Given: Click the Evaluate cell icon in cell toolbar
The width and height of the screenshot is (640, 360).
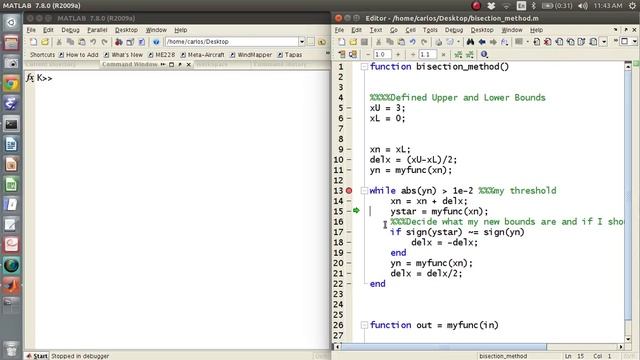Looking at the screenshot, I should click(458, 54).
